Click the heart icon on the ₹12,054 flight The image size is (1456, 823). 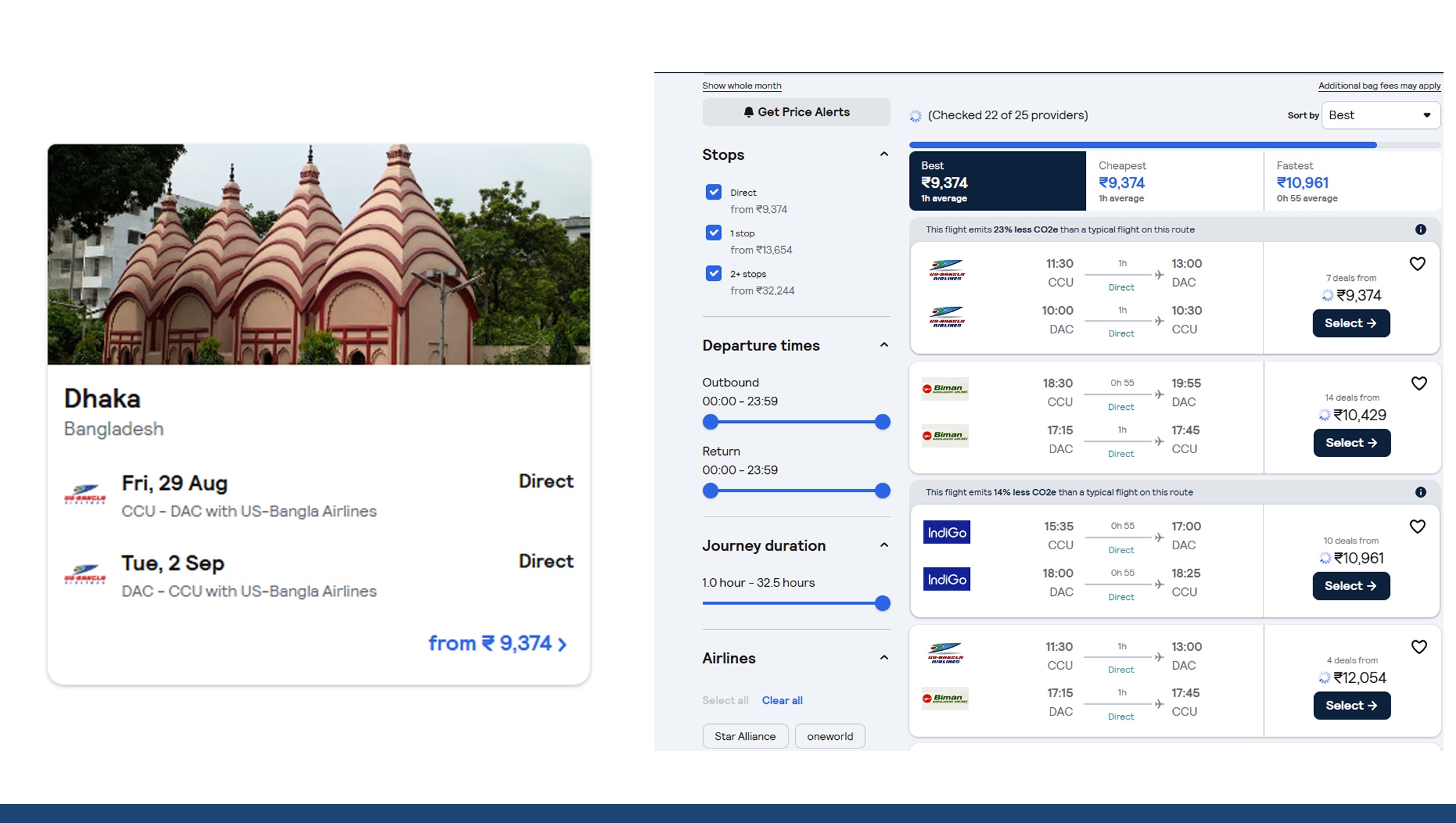1419,647
